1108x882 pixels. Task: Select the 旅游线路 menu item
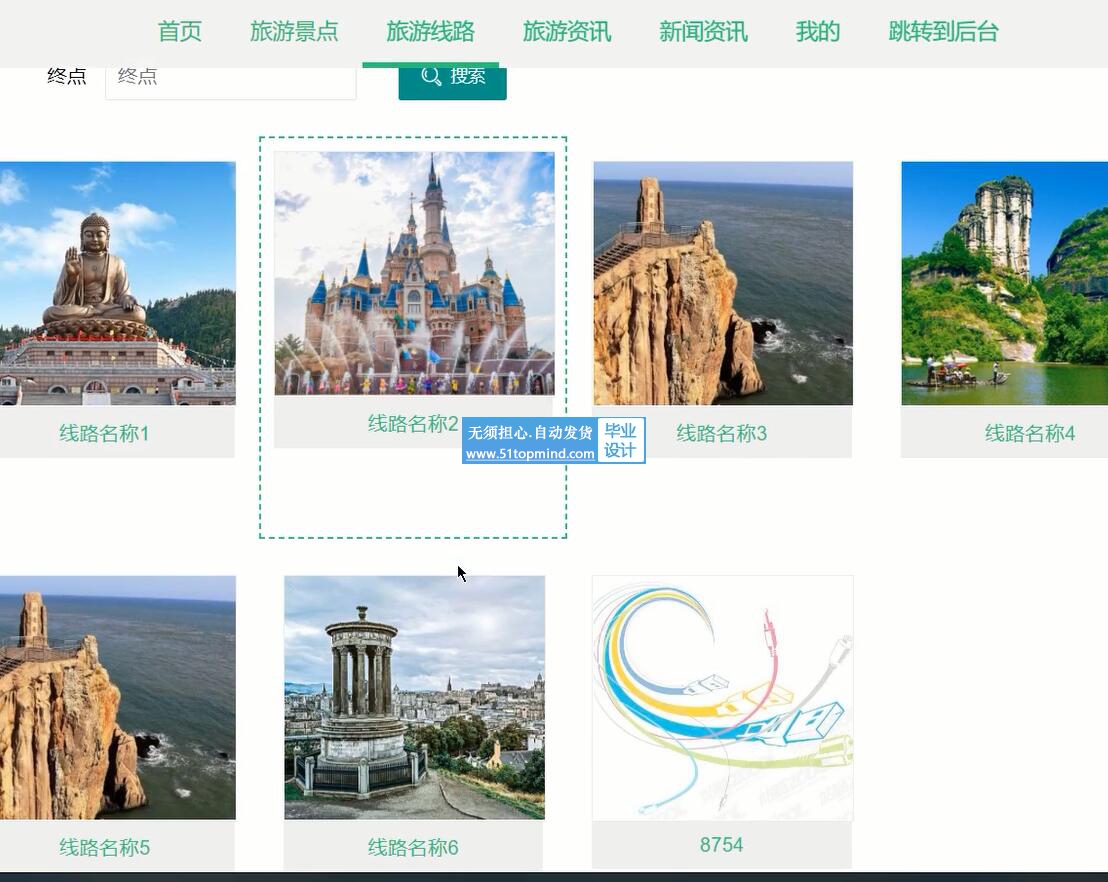430,32
